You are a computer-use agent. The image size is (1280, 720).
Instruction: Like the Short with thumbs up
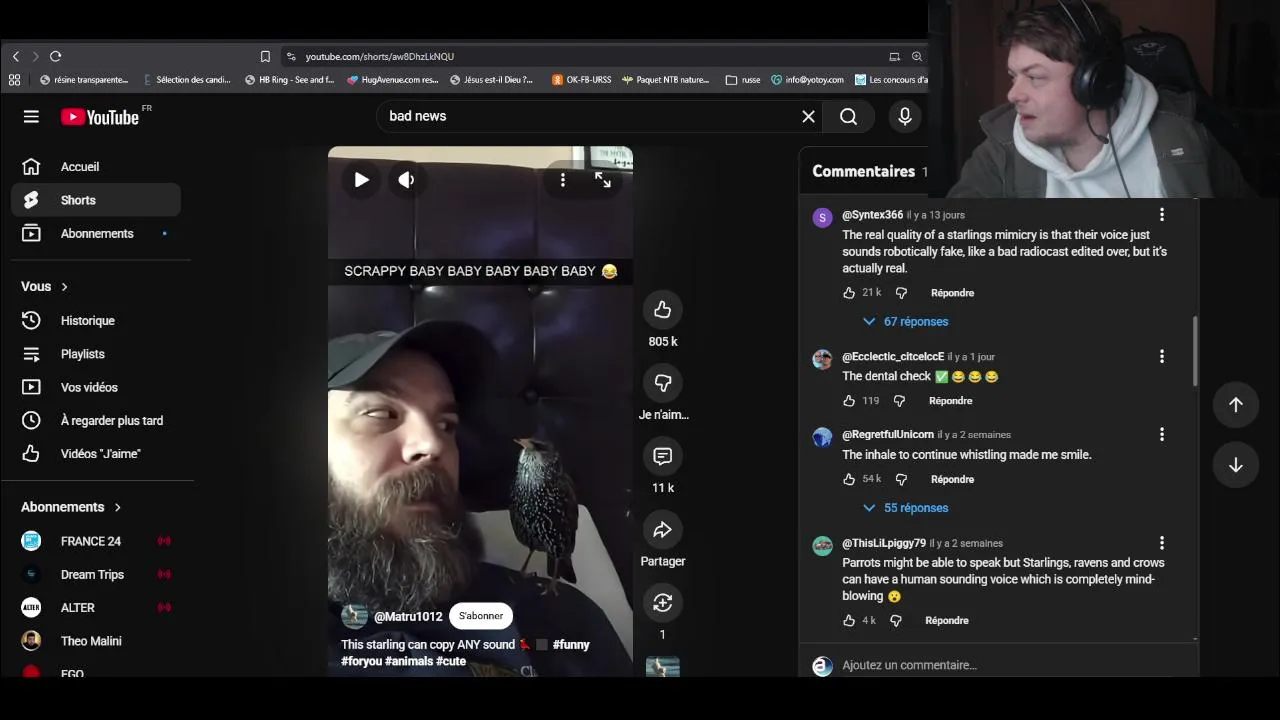[x=662, y=310]
